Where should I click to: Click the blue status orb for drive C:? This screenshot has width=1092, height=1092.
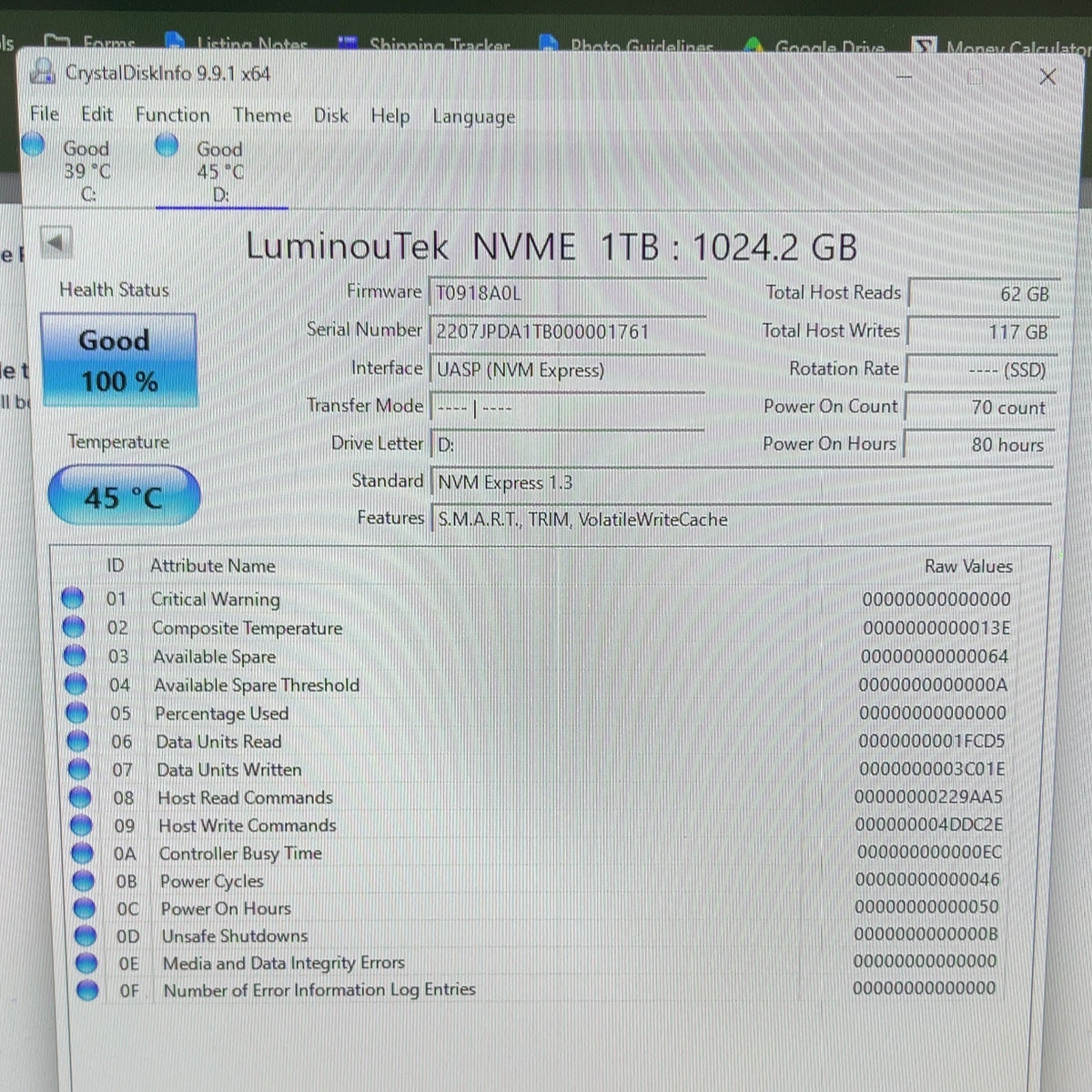coord(33,144)
